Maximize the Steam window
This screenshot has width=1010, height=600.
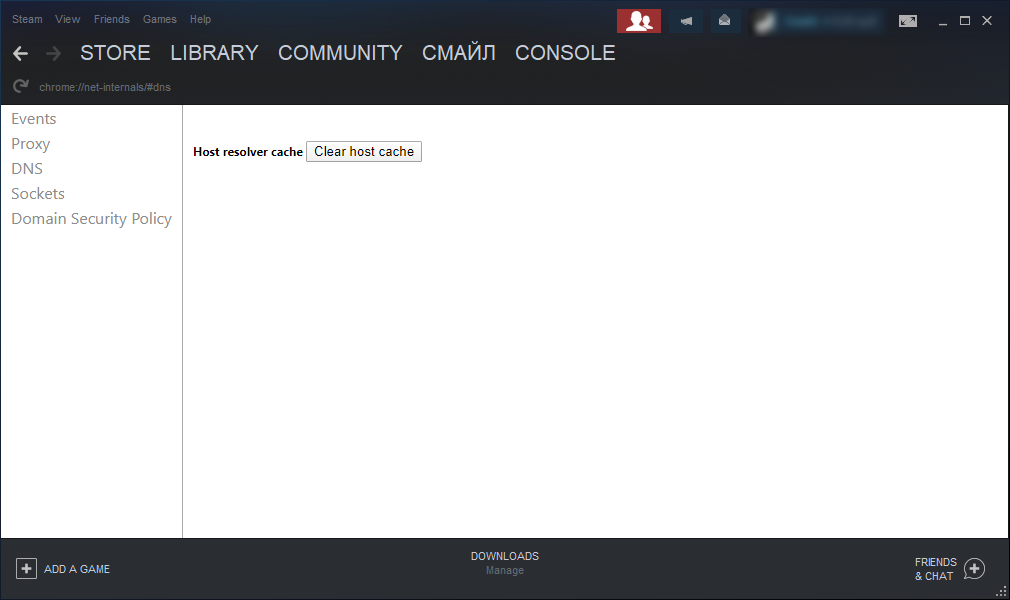(965, 21)
